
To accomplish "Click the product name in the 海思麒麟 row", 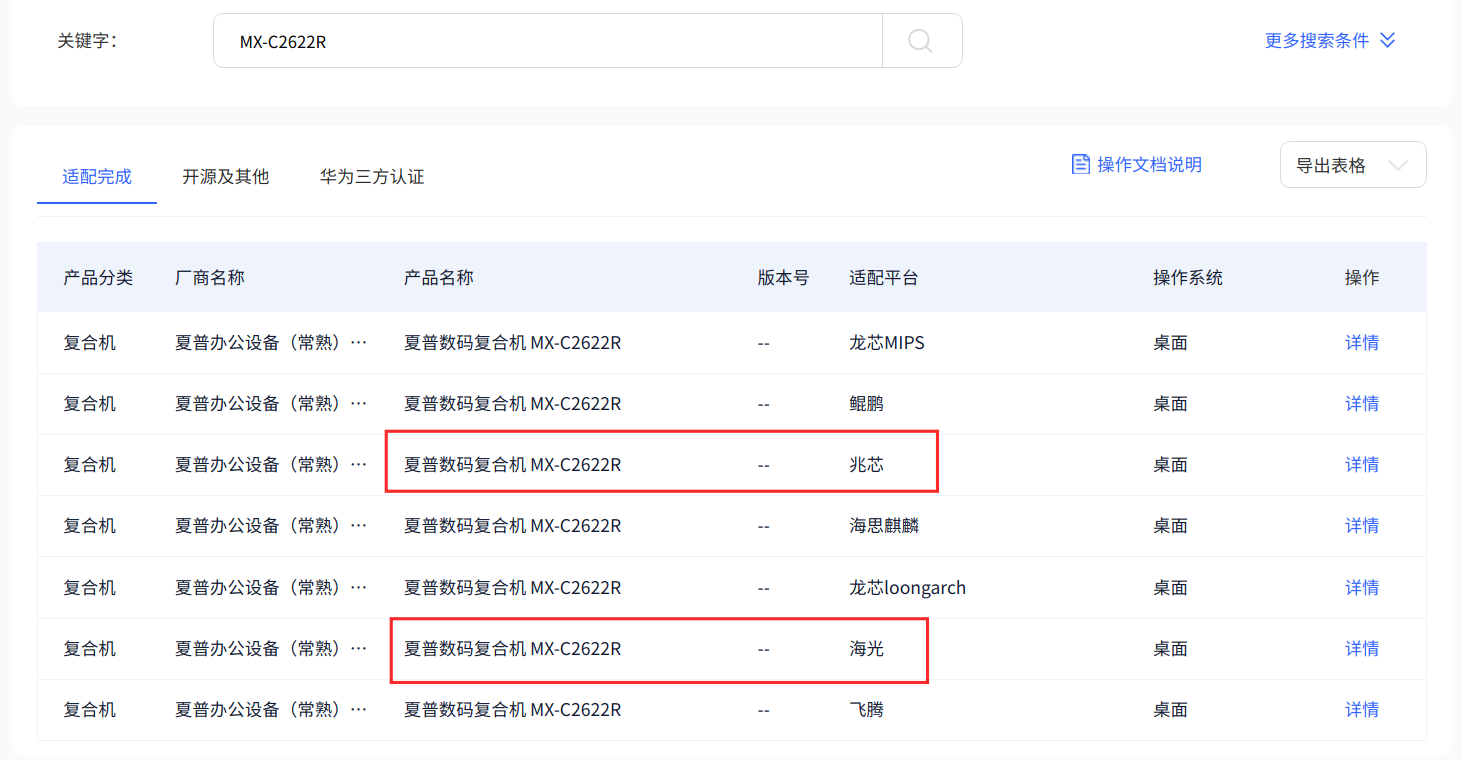I will click(x=513, y=526).
